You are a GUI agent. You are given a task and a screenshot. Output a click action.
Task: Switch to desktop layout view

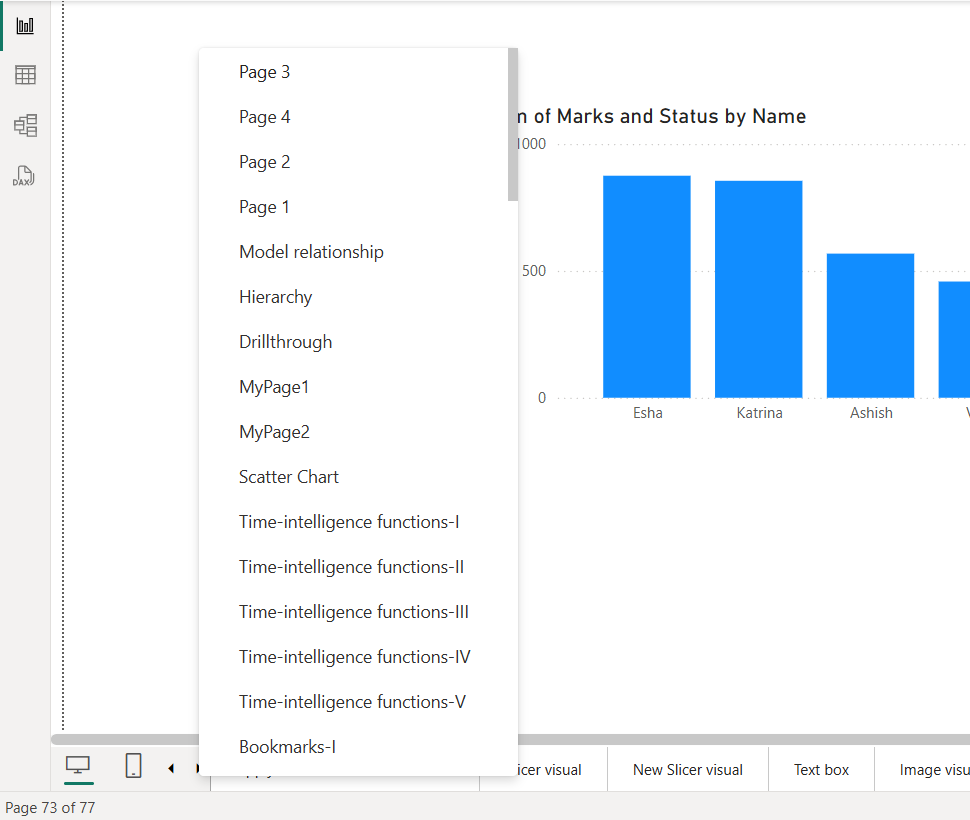click(78, 765)
